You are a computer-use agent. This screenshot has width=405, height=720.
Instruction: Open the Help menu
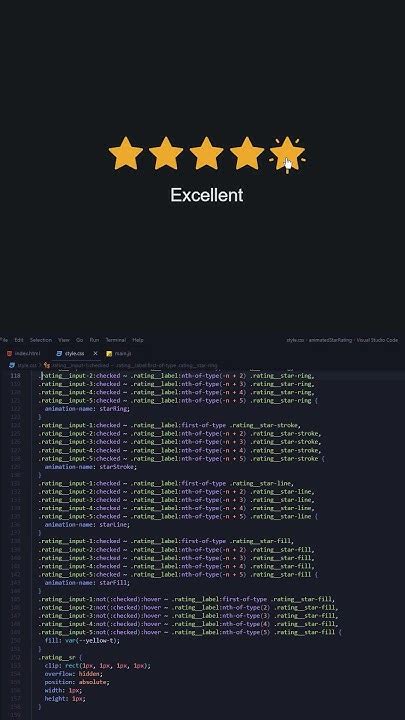pyautogui.click(x=138, y=340)
